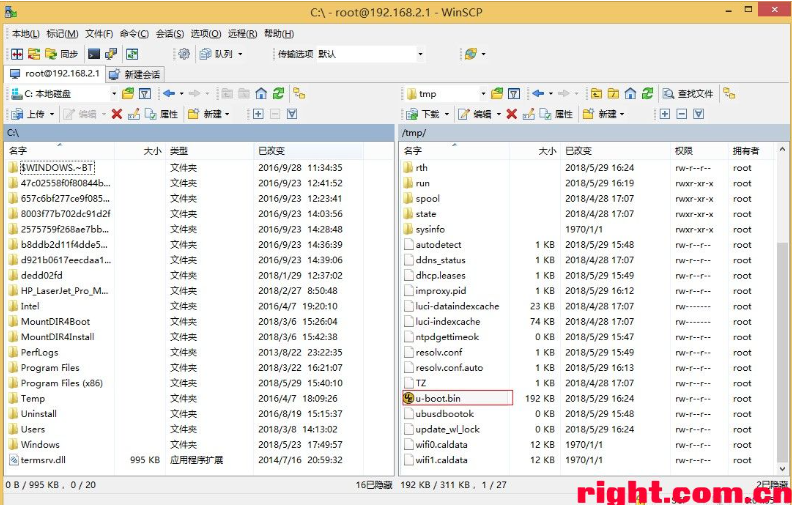
Task: Click the remote panel filter icon
Action: coord(514,93)
